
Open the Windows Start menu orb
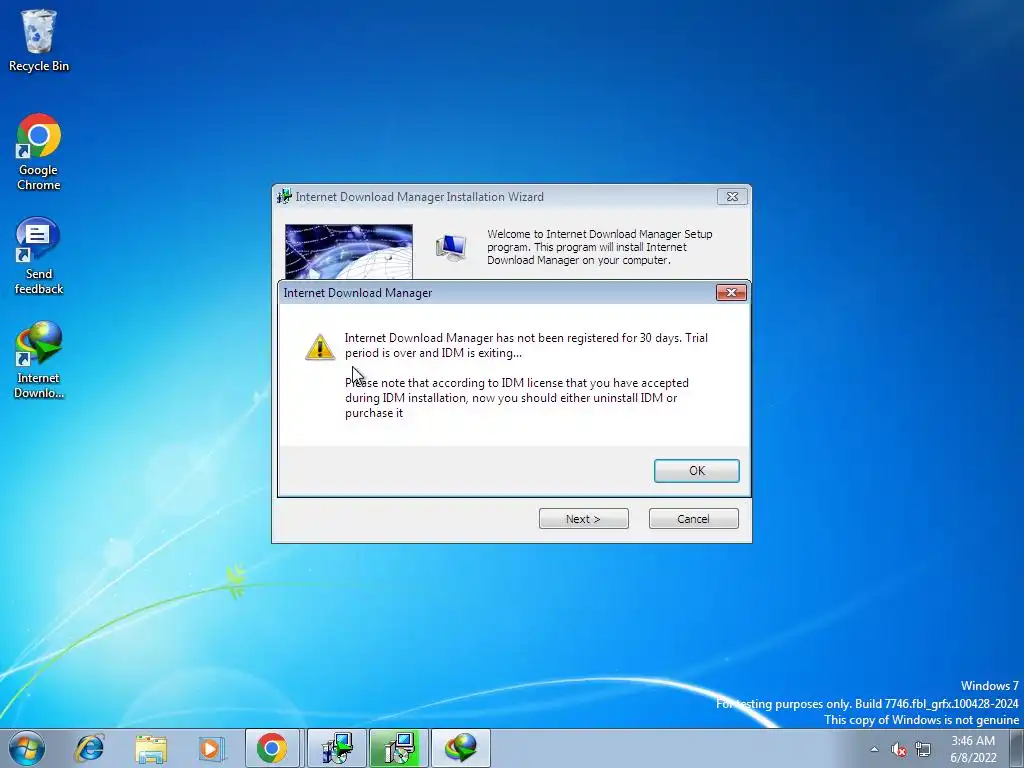click(26, 748)
